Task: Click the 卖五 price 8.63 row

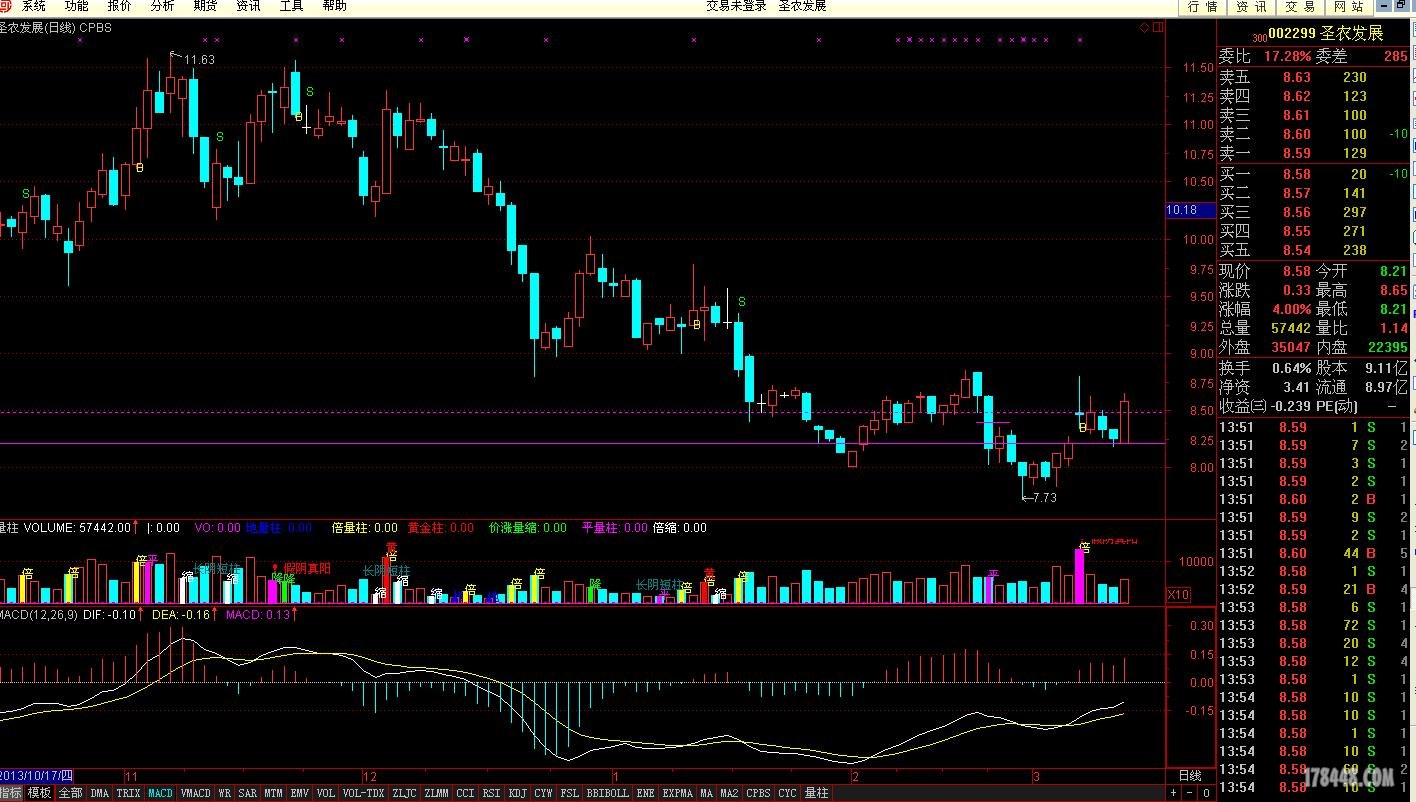Action: [x=1312, y=77]
